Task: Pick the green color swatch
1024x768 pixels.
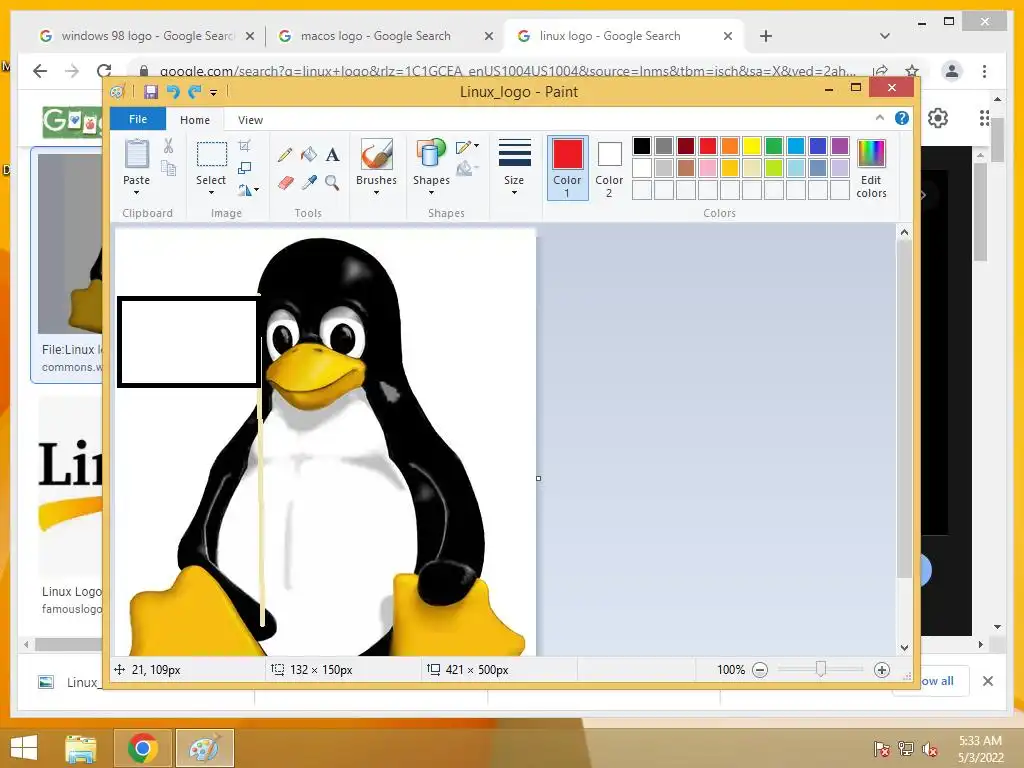Action: 774,146
